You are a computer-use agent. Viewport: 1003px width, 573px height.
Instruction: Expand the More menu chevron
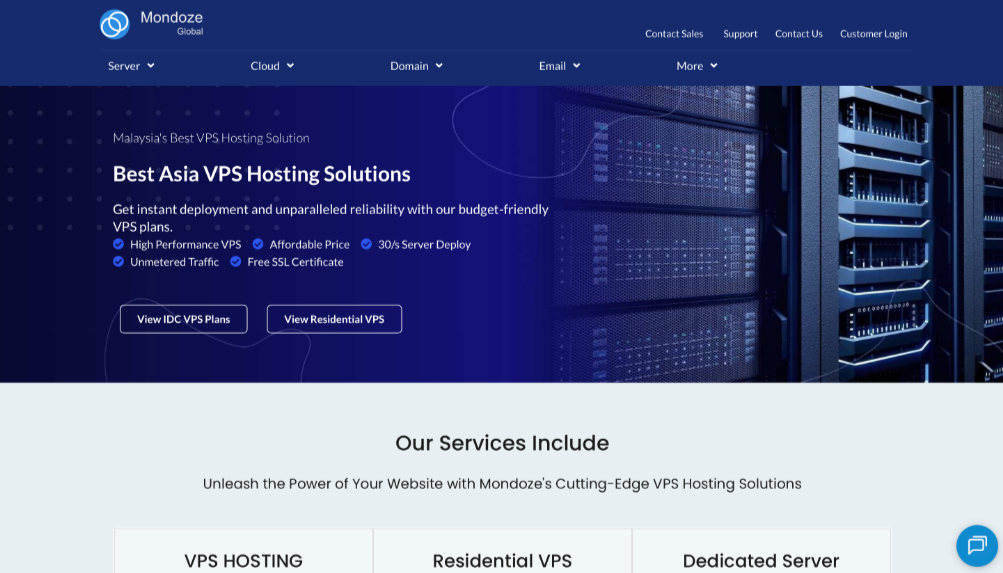[714, 65]
